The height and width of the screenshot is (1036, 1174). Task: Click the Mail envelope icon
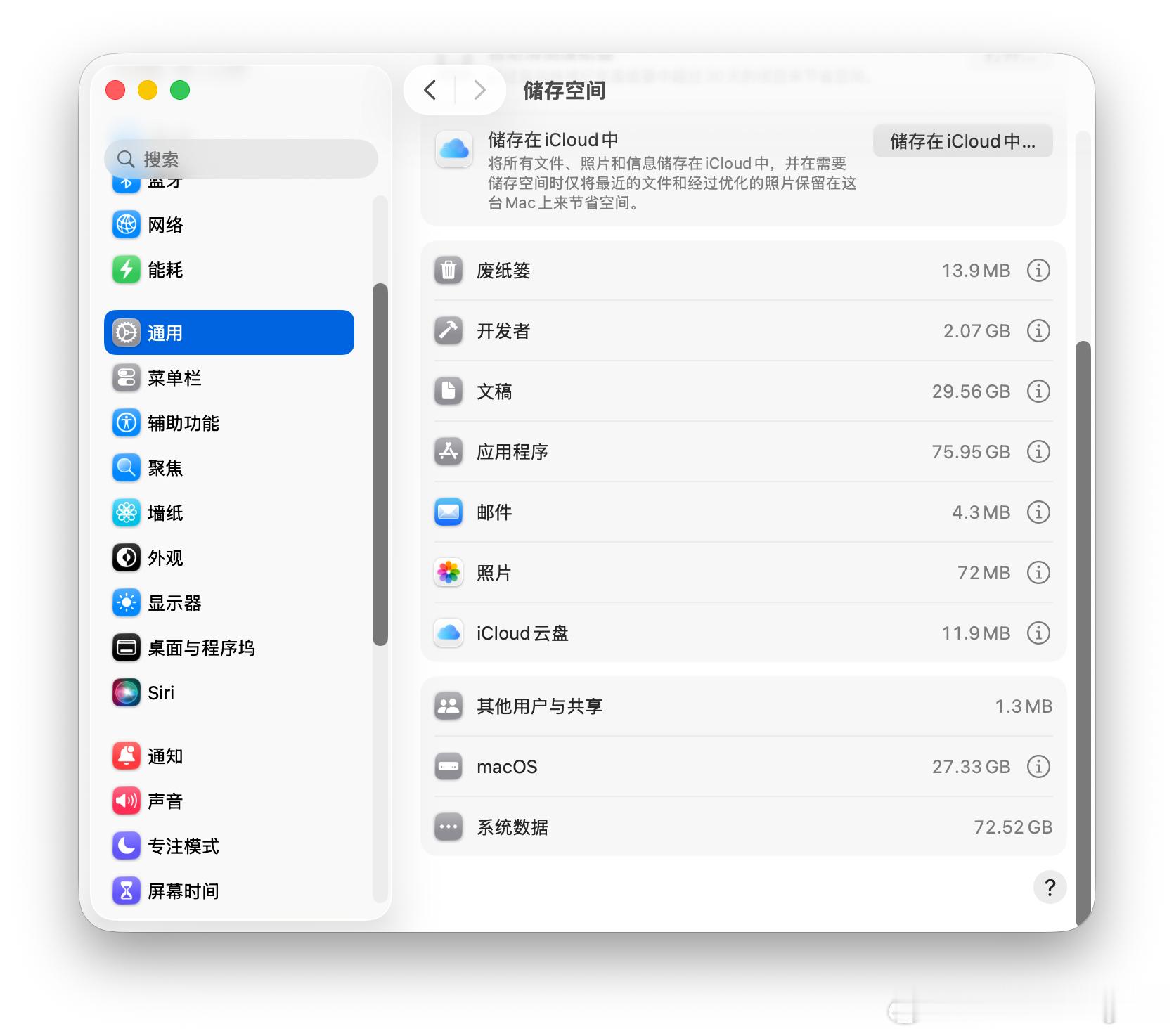click(x=449, y=512)
